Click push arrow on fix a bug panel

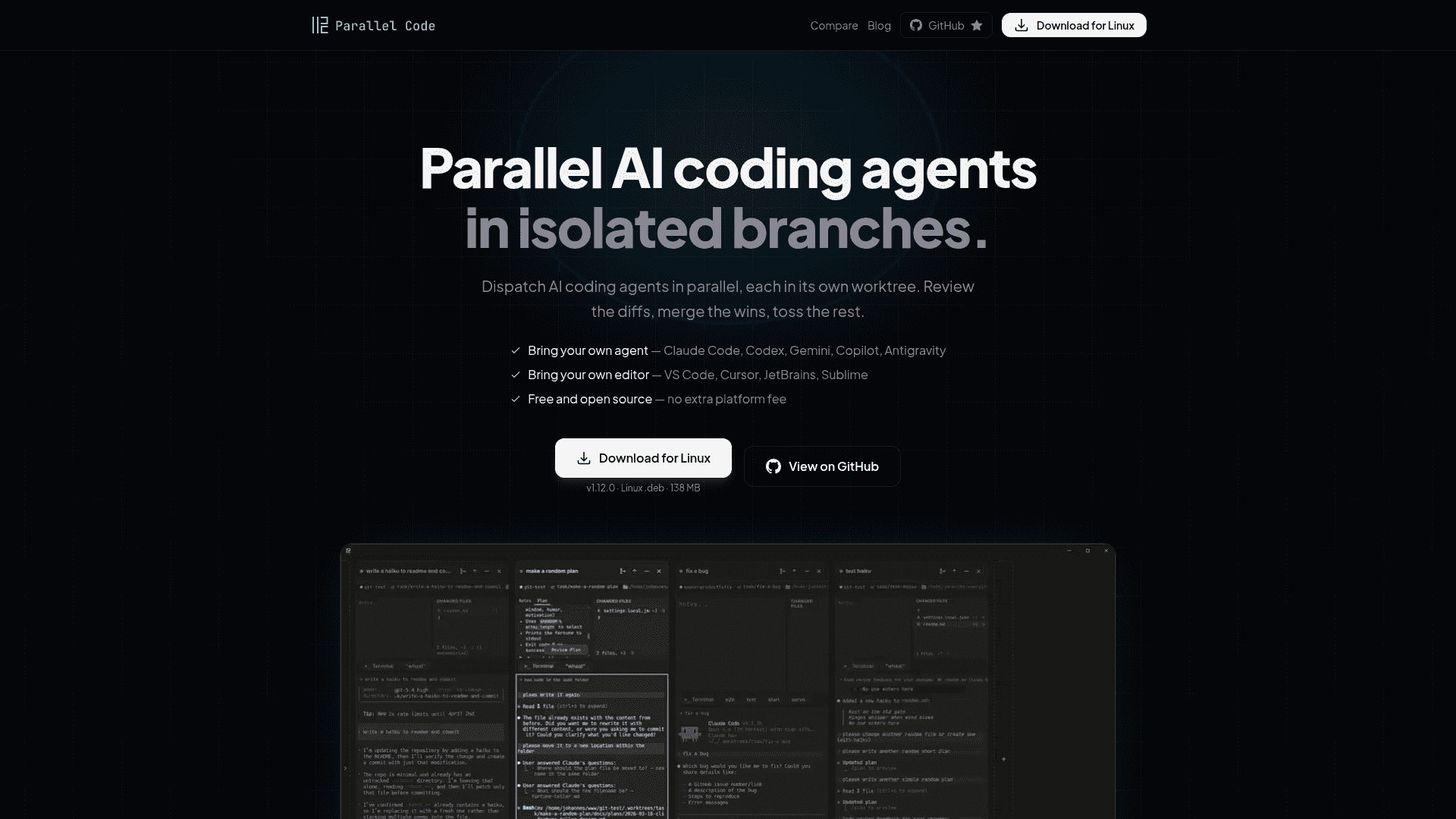click(x=795, y=571)
